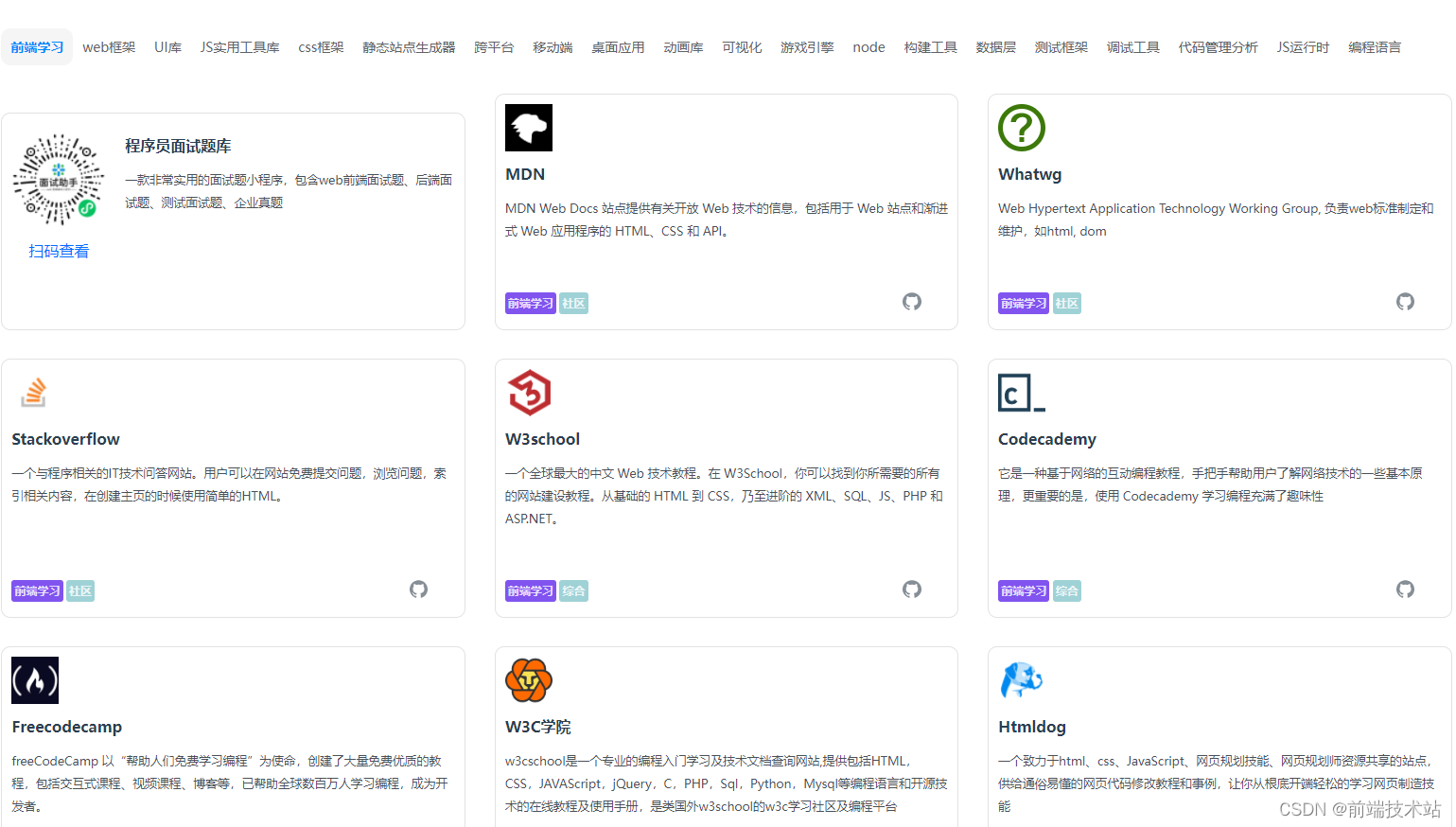Click the 前端学习 tag on W3school card
This screenshot has height=827, width=1456.
click(x=531, y=591)
